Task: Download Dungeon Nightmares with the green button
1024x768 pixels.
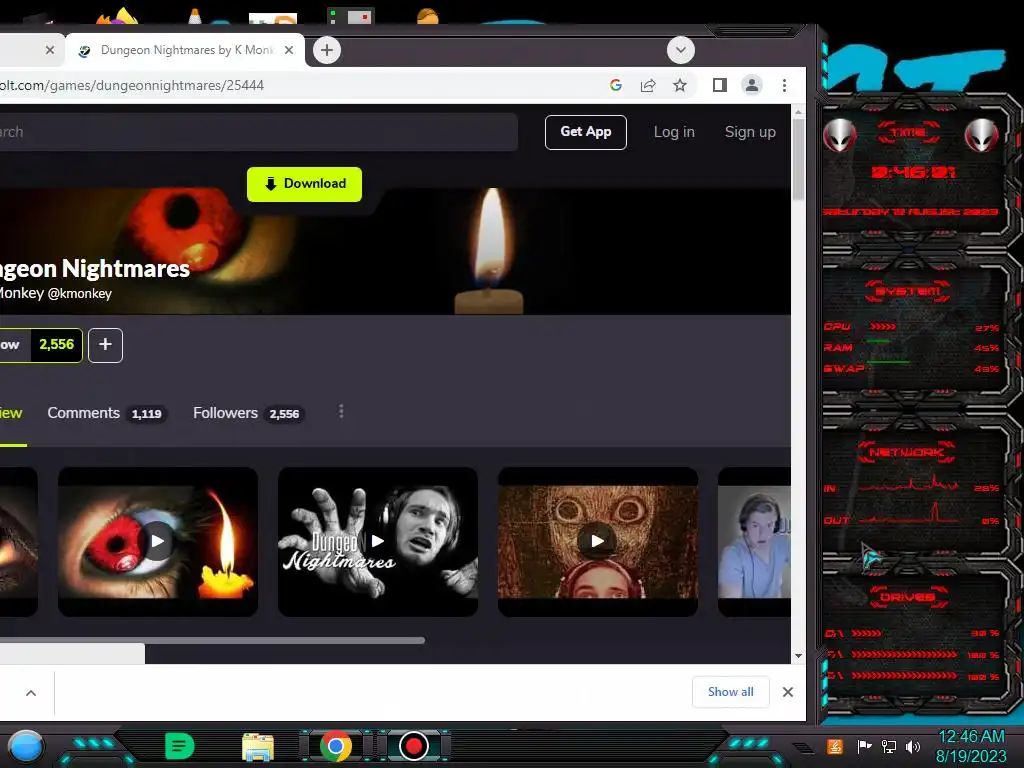Action: coord(304,184)
